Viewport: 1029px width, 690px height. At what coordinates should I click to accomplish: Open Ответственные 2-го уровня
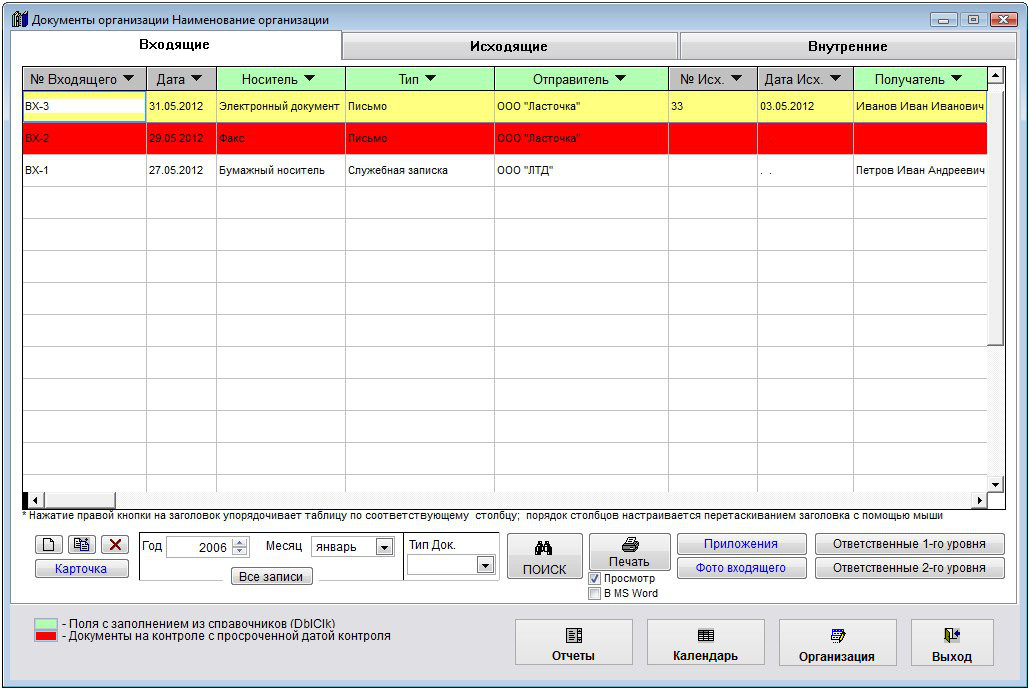pos(910,568)
